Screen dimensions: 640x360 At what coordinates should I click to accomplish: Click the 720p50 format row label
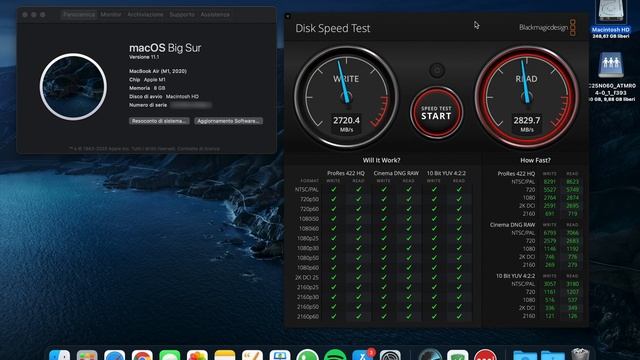(309, 199)
